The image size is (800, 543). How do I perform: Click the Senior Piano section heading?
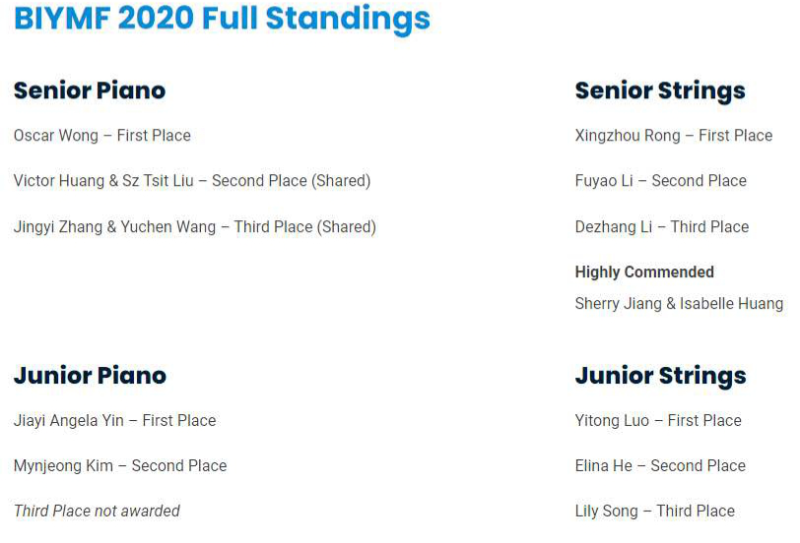pos(89,90)
